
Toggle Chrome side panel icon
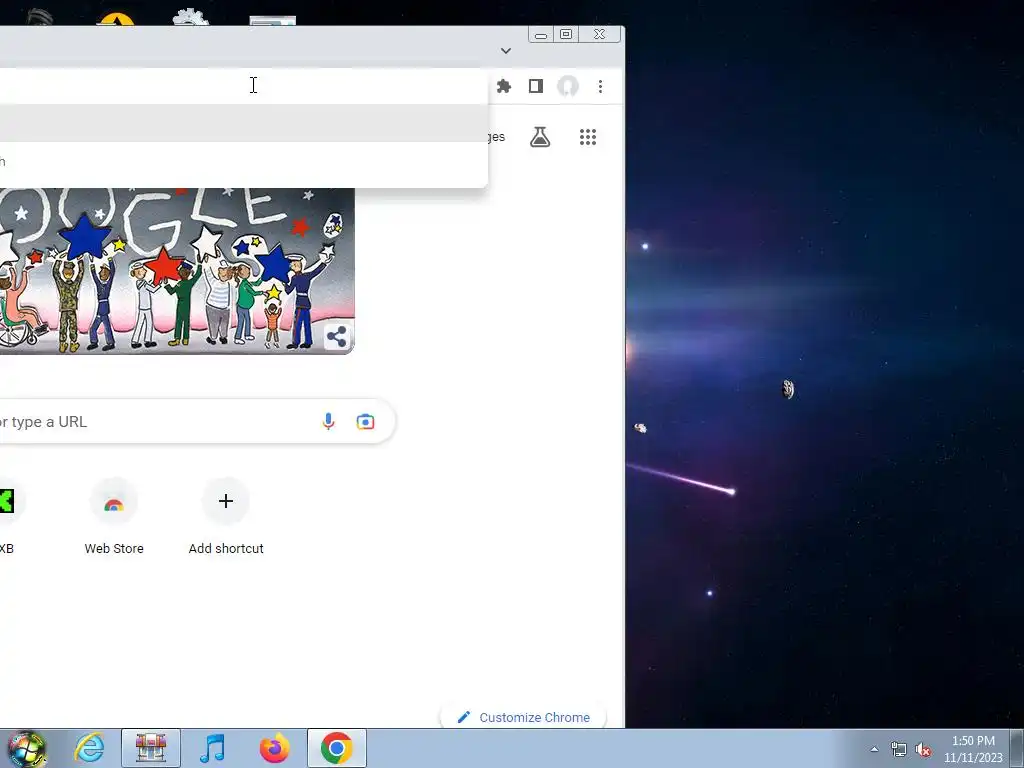pyautogui.click(x=536, y=86)
